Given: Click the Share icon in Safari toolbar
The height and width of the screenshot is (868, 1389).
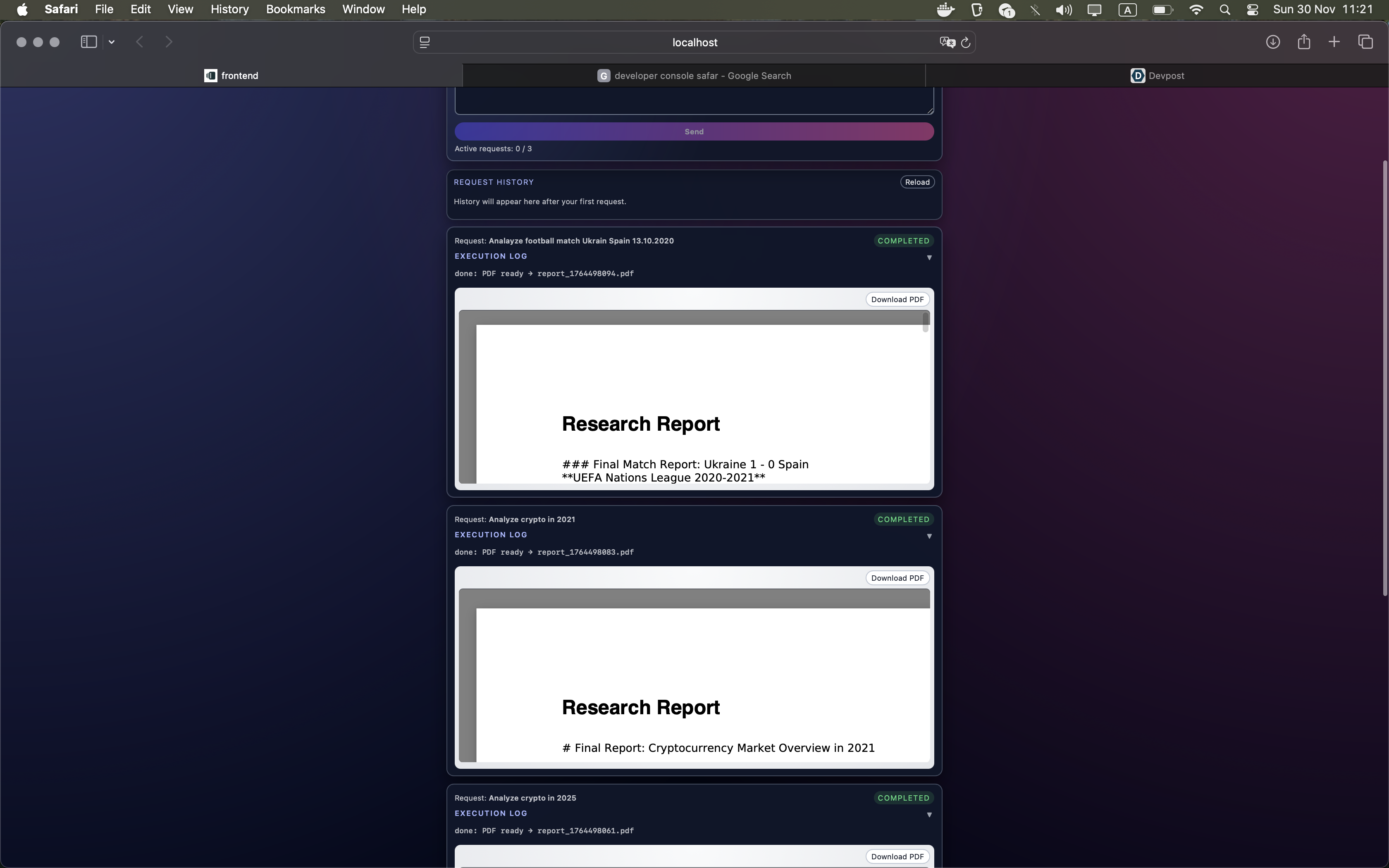Looking at the screenshot, I should point(1303,42).
